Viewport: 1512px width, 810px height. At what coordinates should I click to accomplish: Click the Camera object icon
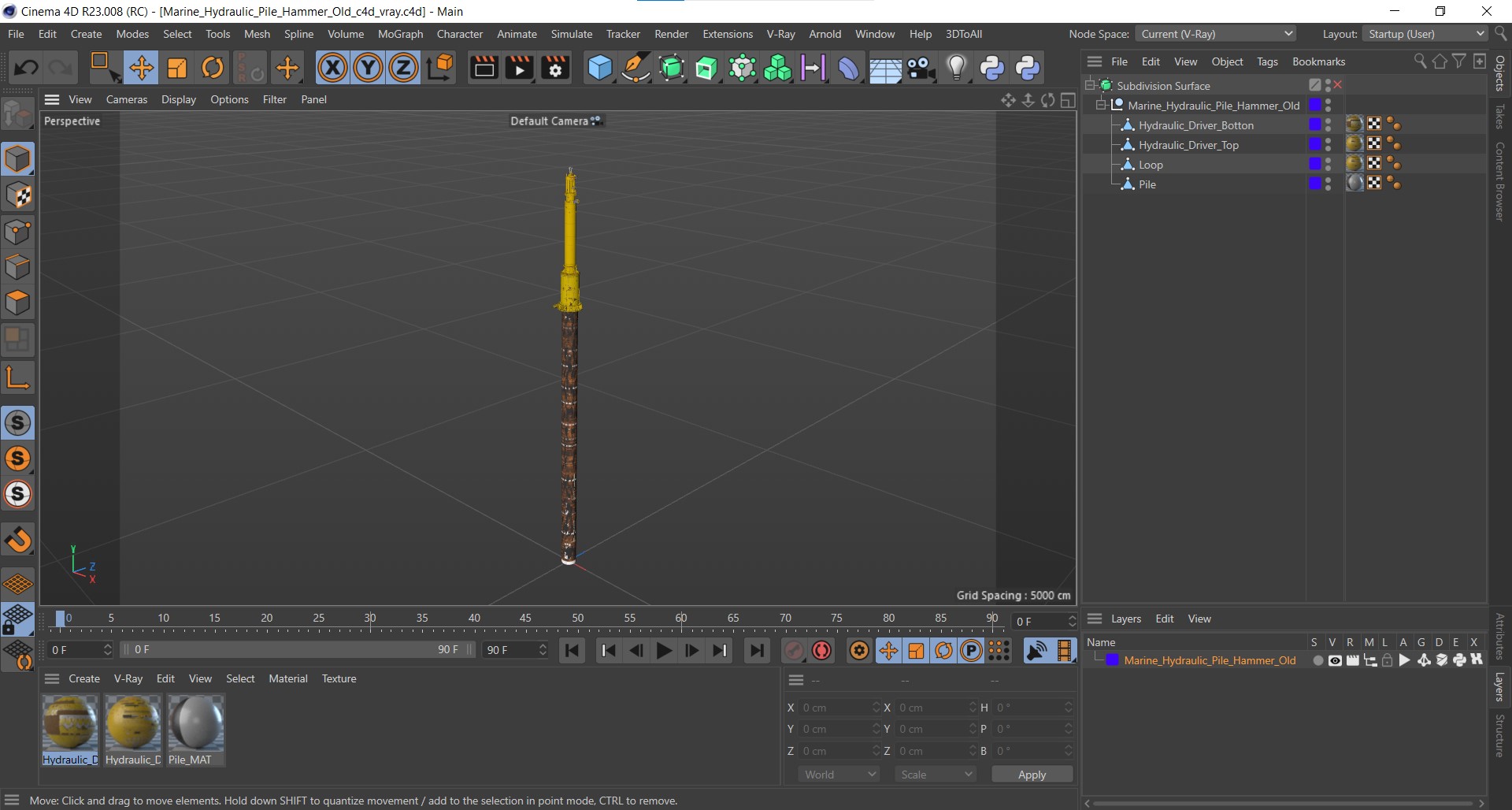point(921,68)
